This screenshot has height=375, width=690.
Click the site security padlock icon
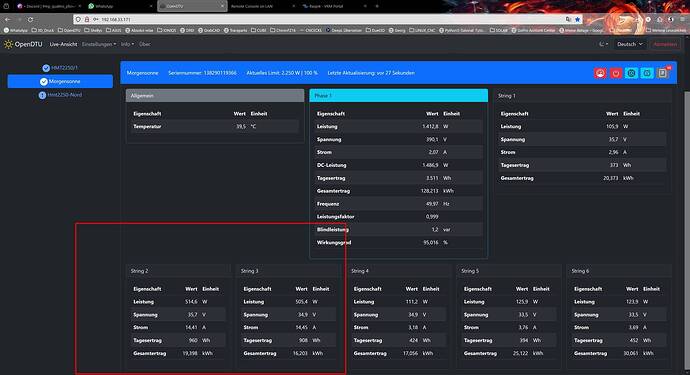click(87, 19)
